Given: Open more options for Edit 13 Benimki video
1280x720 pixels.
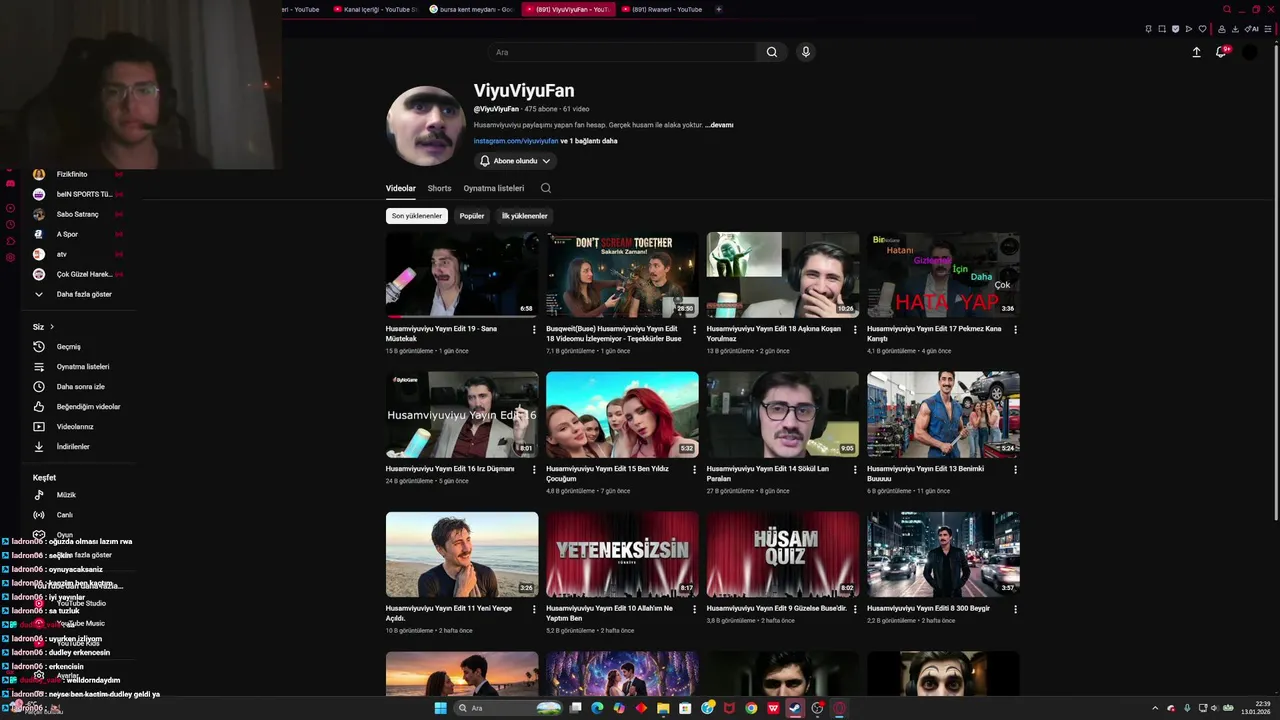Looking at the screenshot, I should [x=1015, y=469].
